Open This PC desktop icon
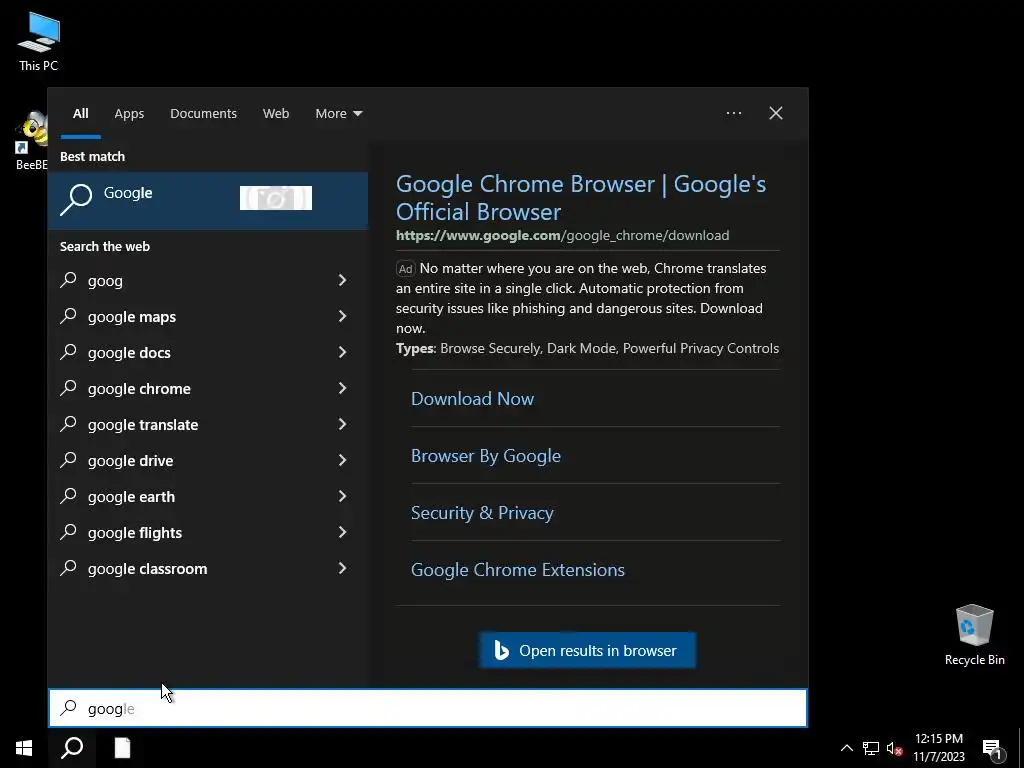Image resolution: width=1024 pixels, height=768 pixels. 39,42
